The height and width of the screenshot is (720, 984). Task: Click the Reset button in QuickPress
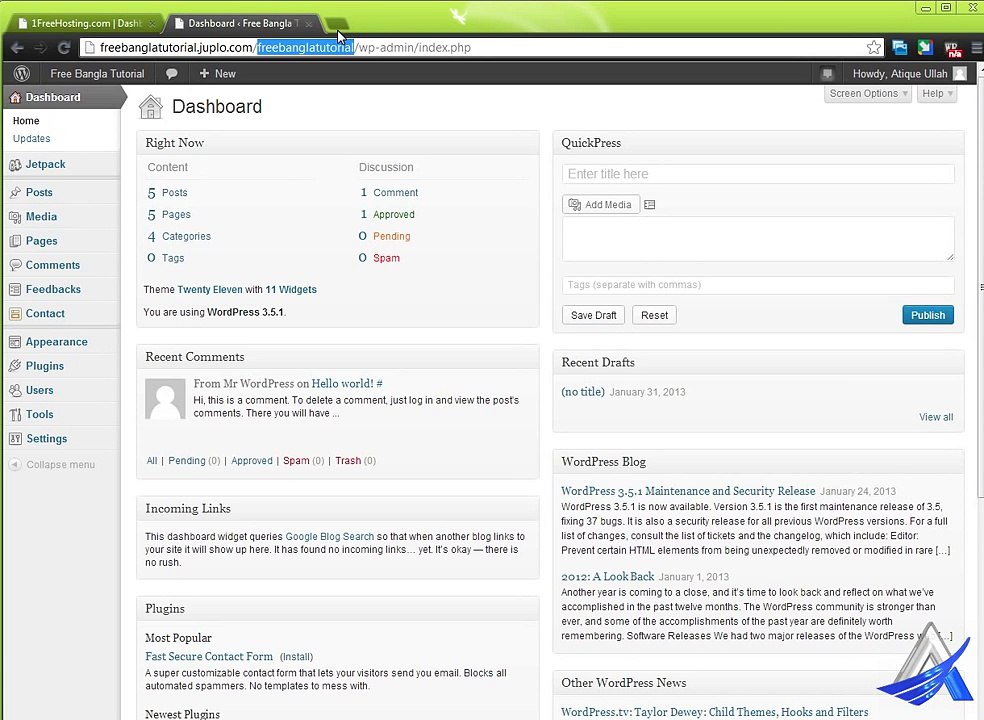[x=654, y=315]
